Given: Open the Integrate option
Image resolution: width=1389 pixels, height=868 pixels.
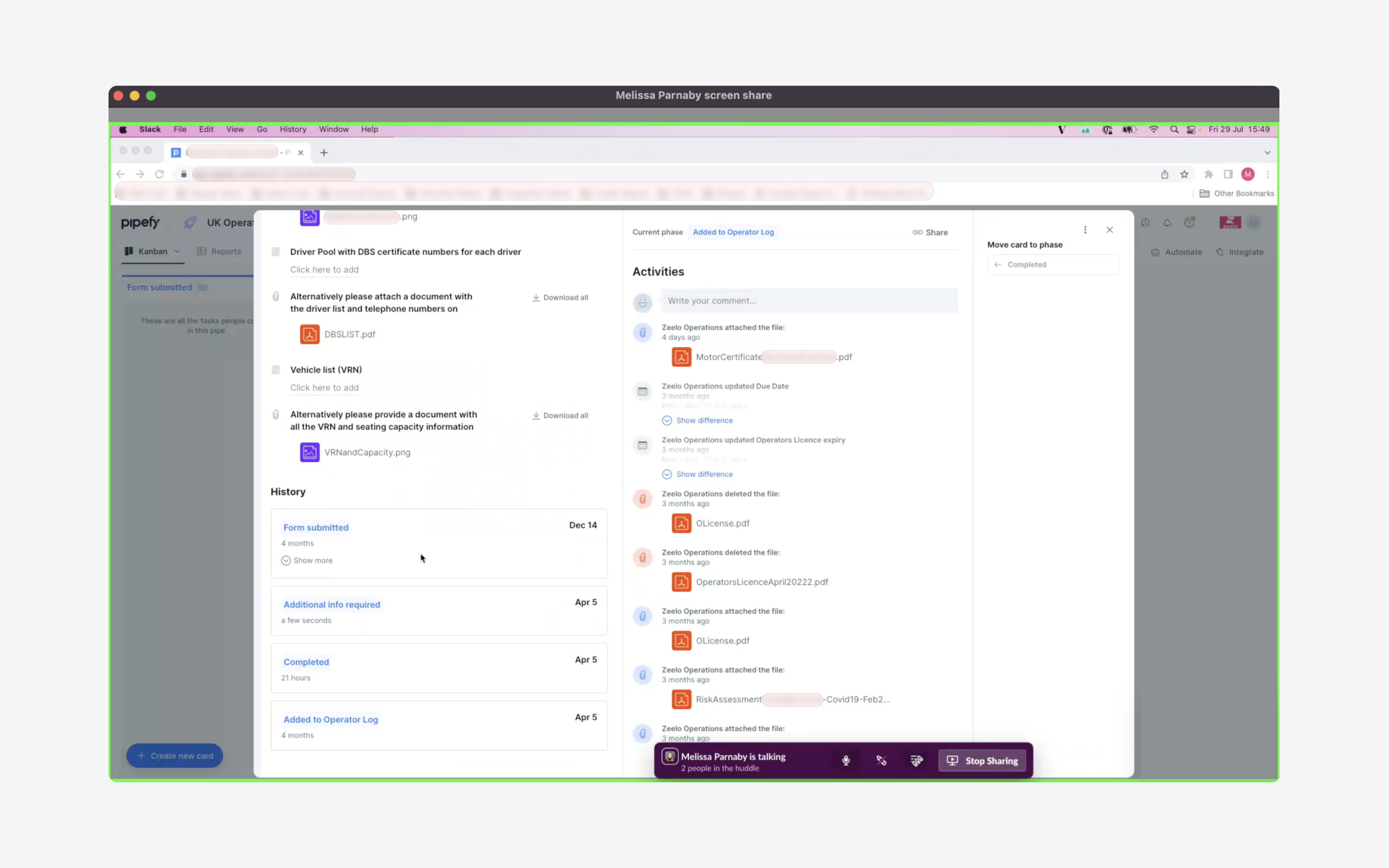Looking at the screenshot, I should 1240,252.
